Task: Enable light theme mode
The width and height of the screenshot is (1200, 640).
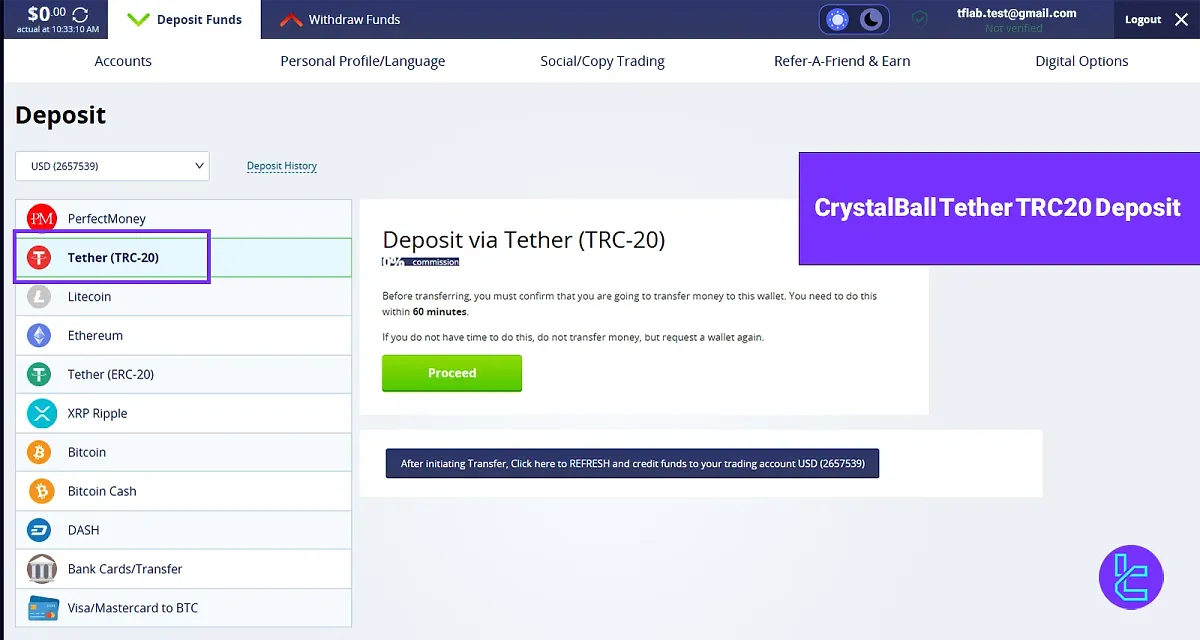Action: (838, 18)
